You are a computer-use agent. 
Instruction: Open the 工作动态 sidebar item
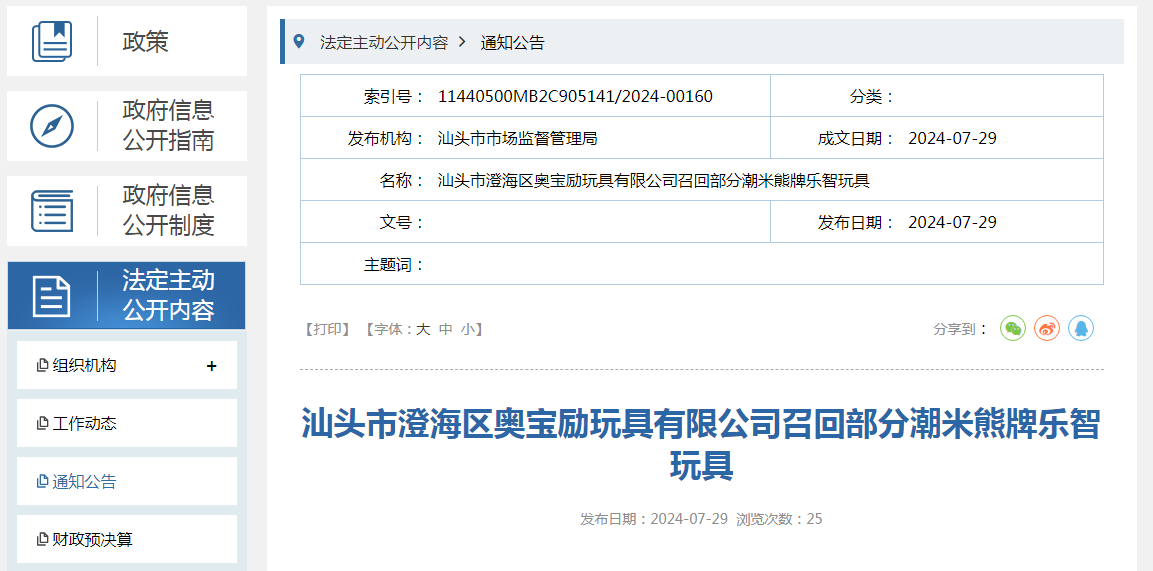[x=84, y=424]
